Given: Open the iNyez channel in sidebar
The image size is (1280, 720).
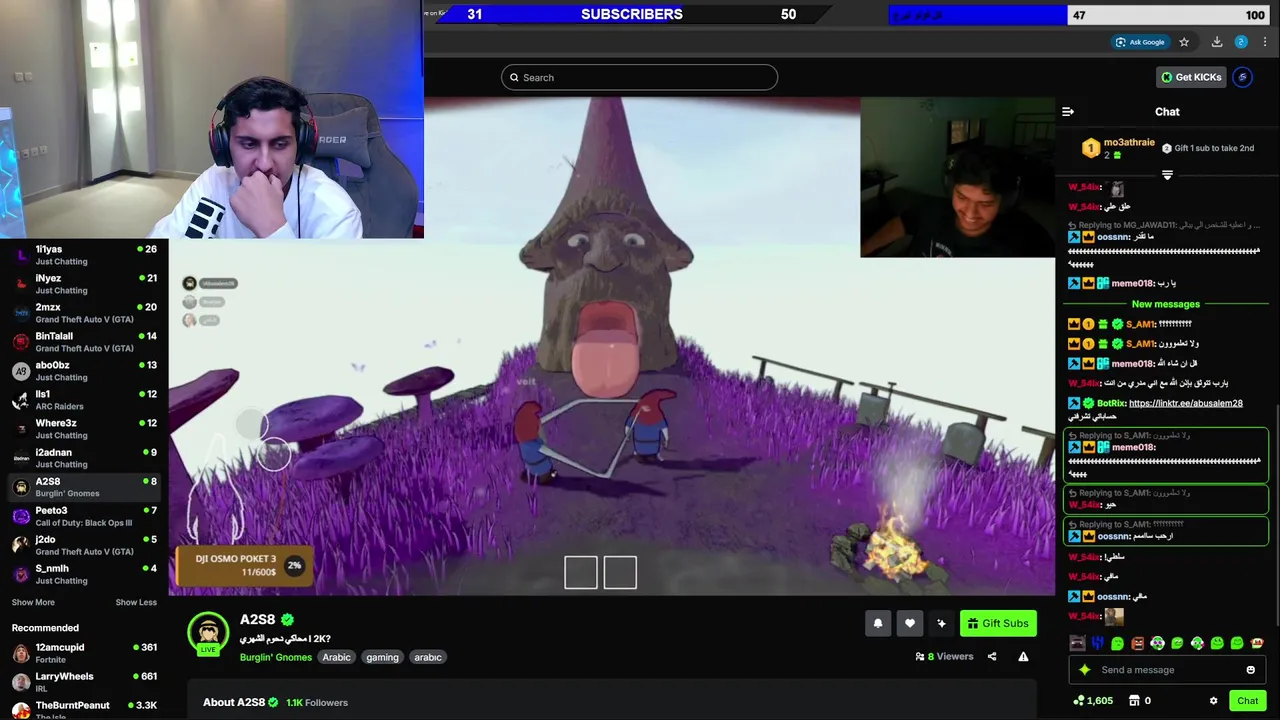Looking at the screenshot, I should pos(84,284).
